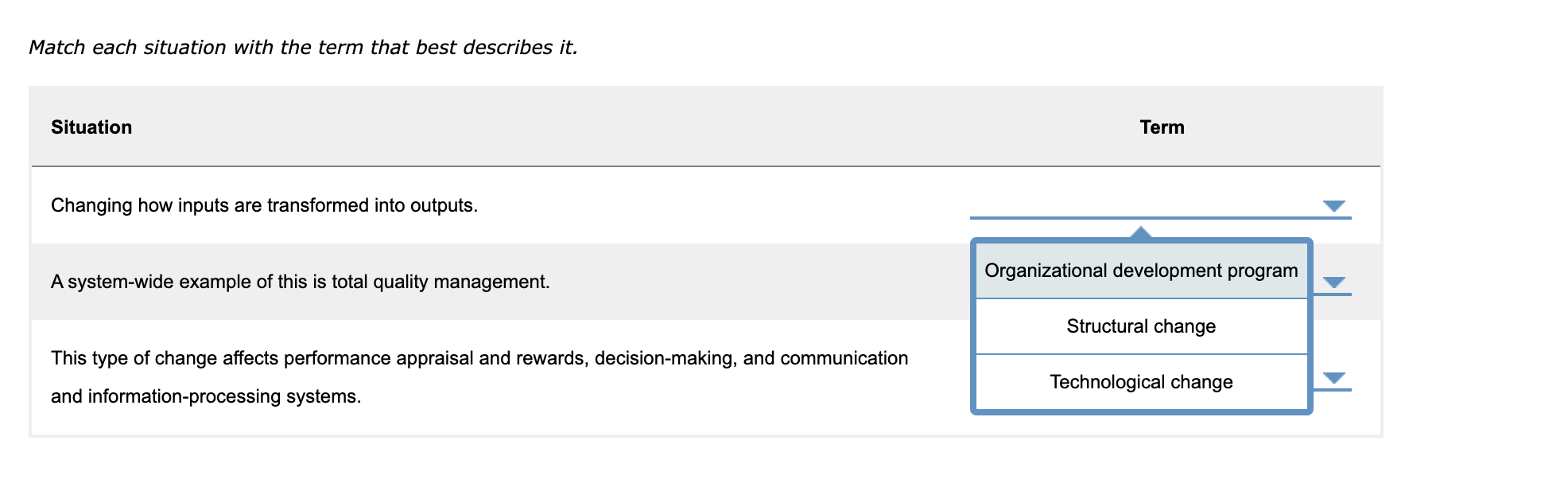The width and height of the screenshot is (1568, 495).
Task: Click the highlighted 'Organizational development program' entry
Action: click(1140, 271)
